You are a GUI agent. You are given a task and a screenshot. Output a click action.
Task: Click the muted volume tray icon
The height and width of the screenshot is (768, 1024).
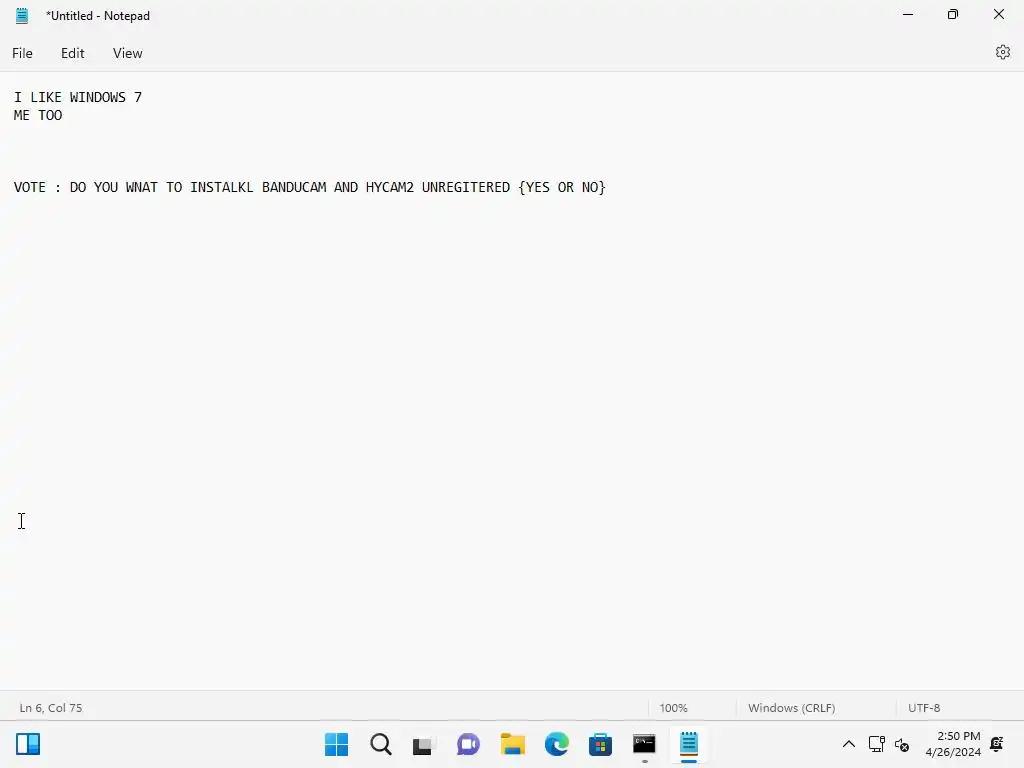902,744
